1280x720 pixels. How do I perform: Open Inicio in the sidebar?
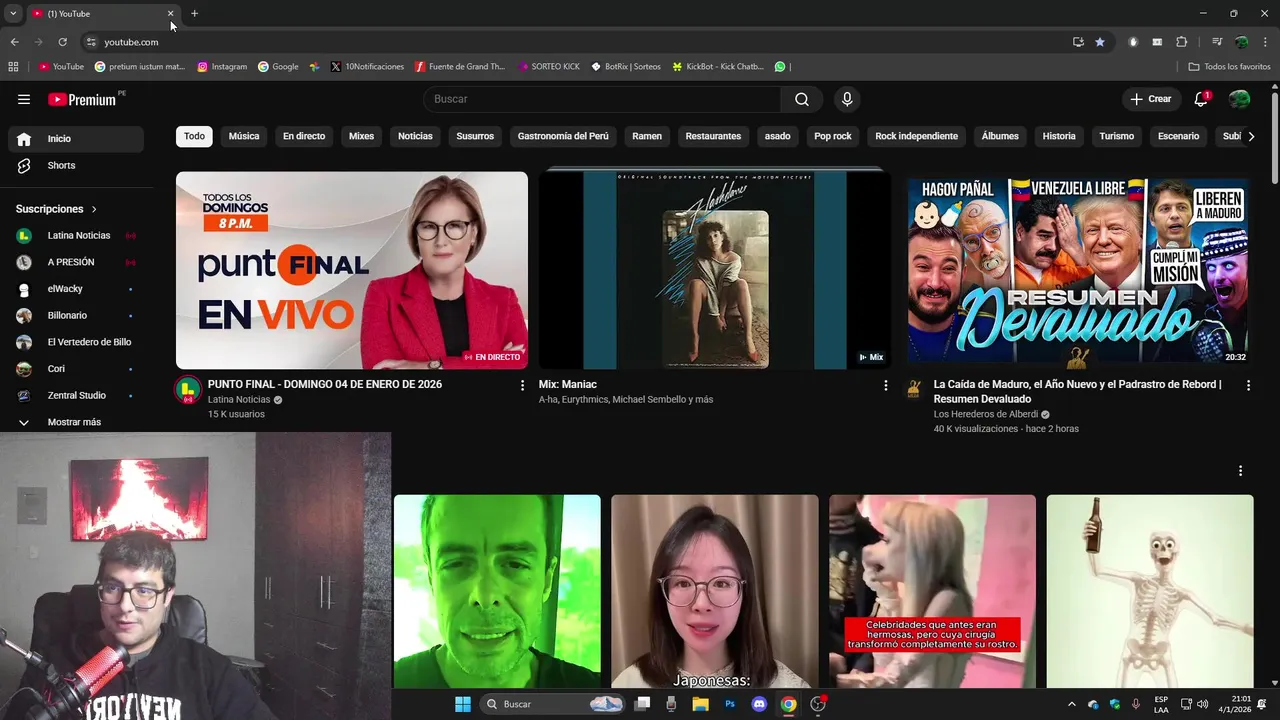(x=76, y=139)
